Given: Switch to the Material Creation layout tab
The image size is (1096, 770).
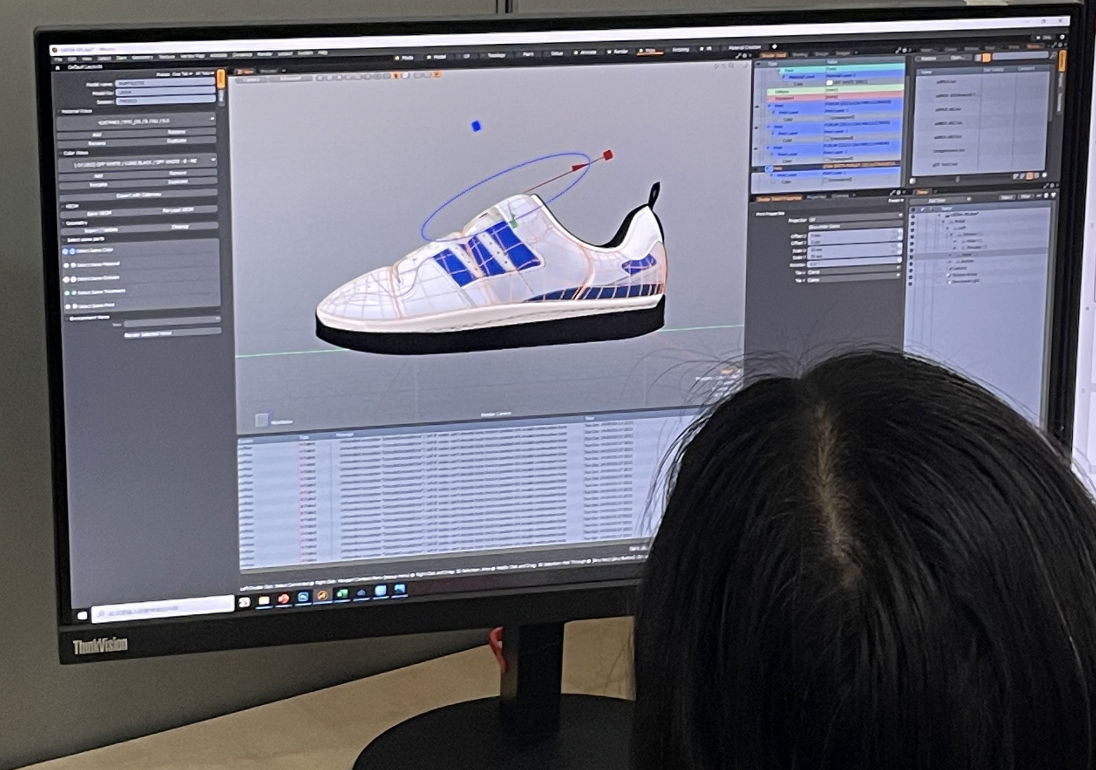Looking at the screenshot, I should point(744,48).
